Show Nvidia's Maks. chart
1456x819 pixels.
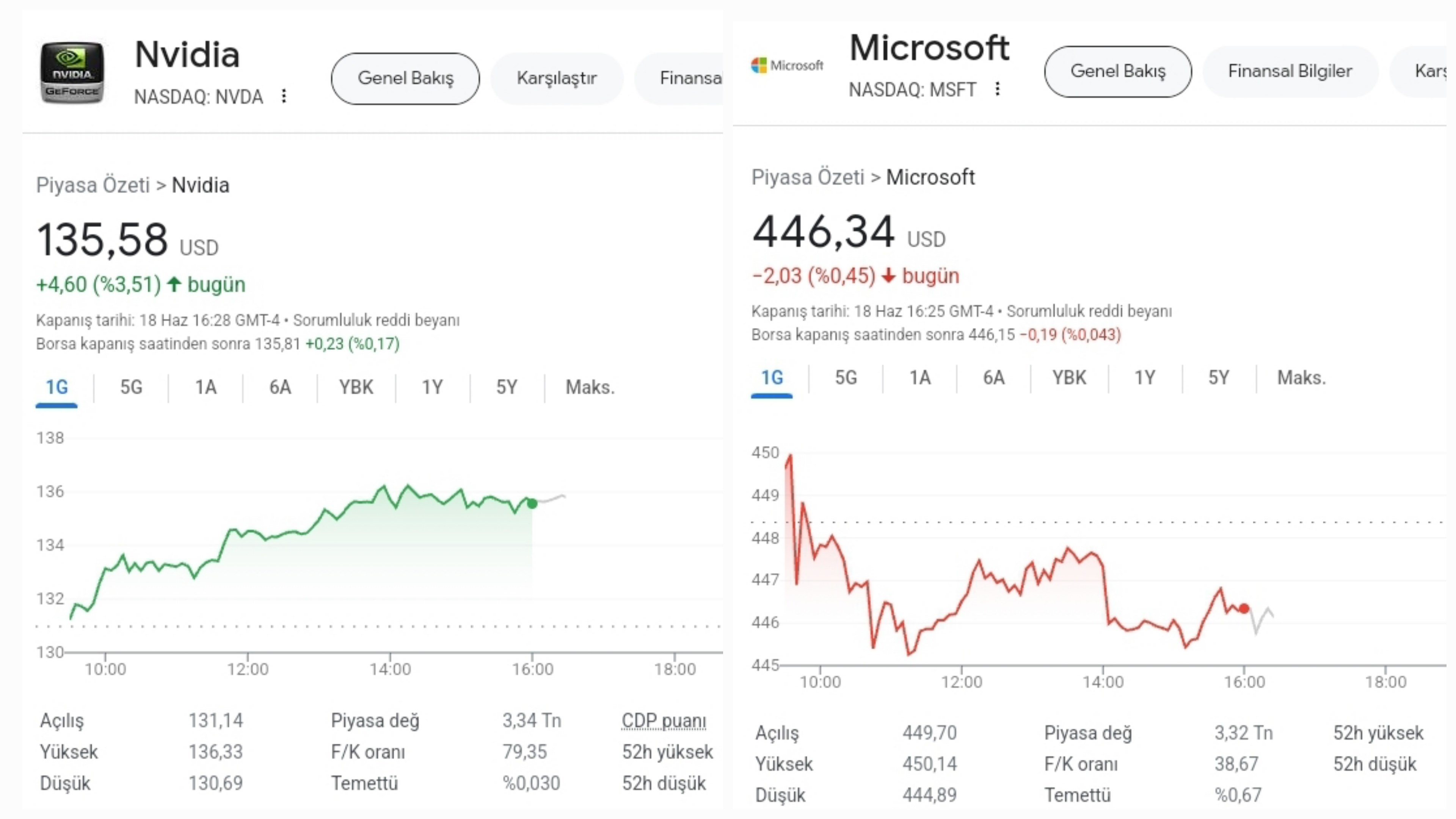[x=590, y=388]
